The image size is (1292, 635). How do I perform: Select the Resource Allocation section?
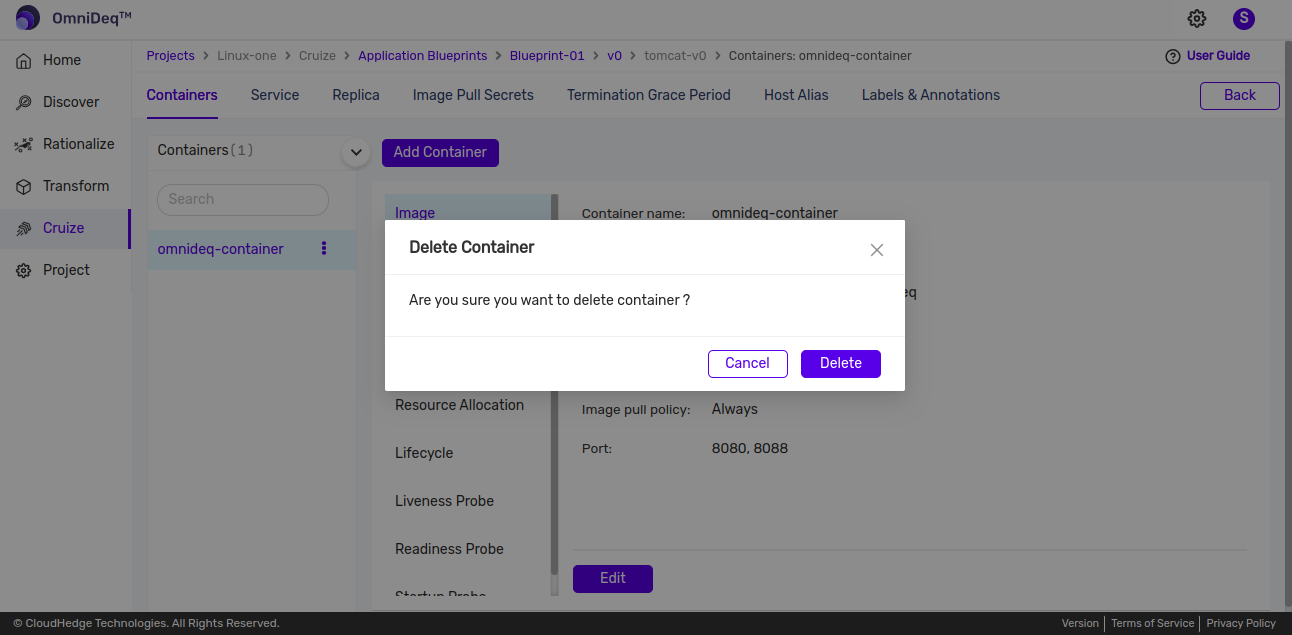pyautogui.click(x=459, y=405)
